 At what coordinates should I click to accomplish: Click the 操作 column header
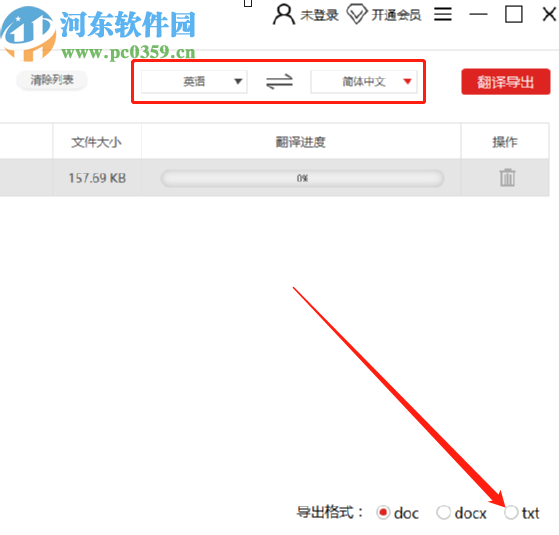coord(505,142)
